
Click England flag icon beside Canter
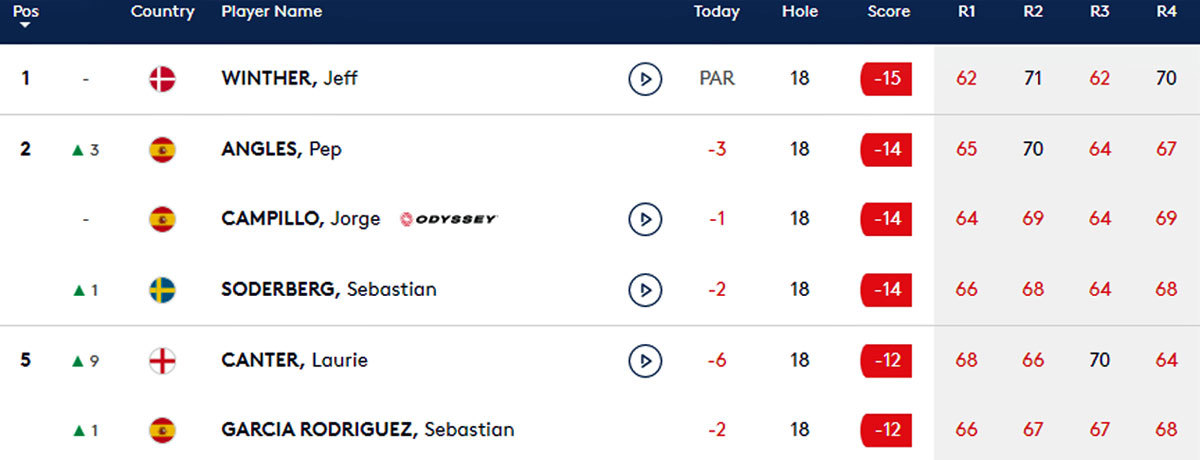[162, 360]
